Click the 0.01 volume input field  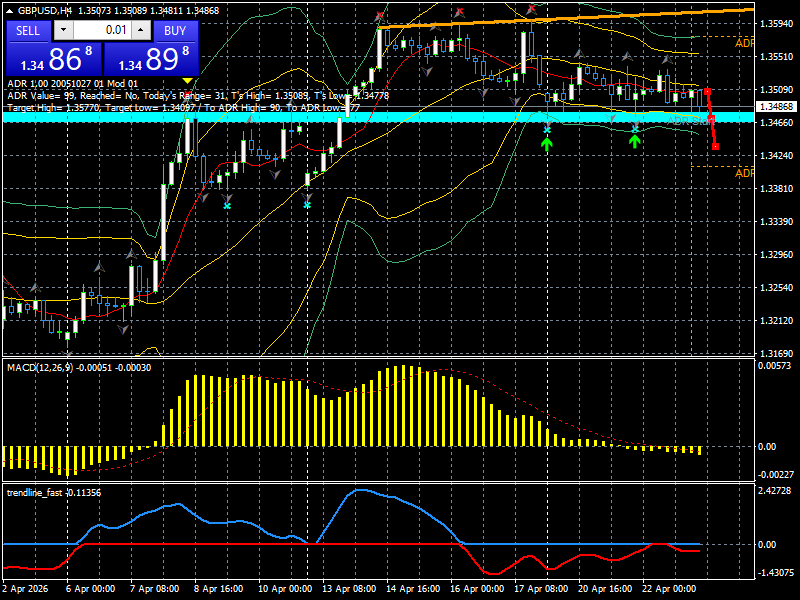pyautogui.click(x=102, y=30)
